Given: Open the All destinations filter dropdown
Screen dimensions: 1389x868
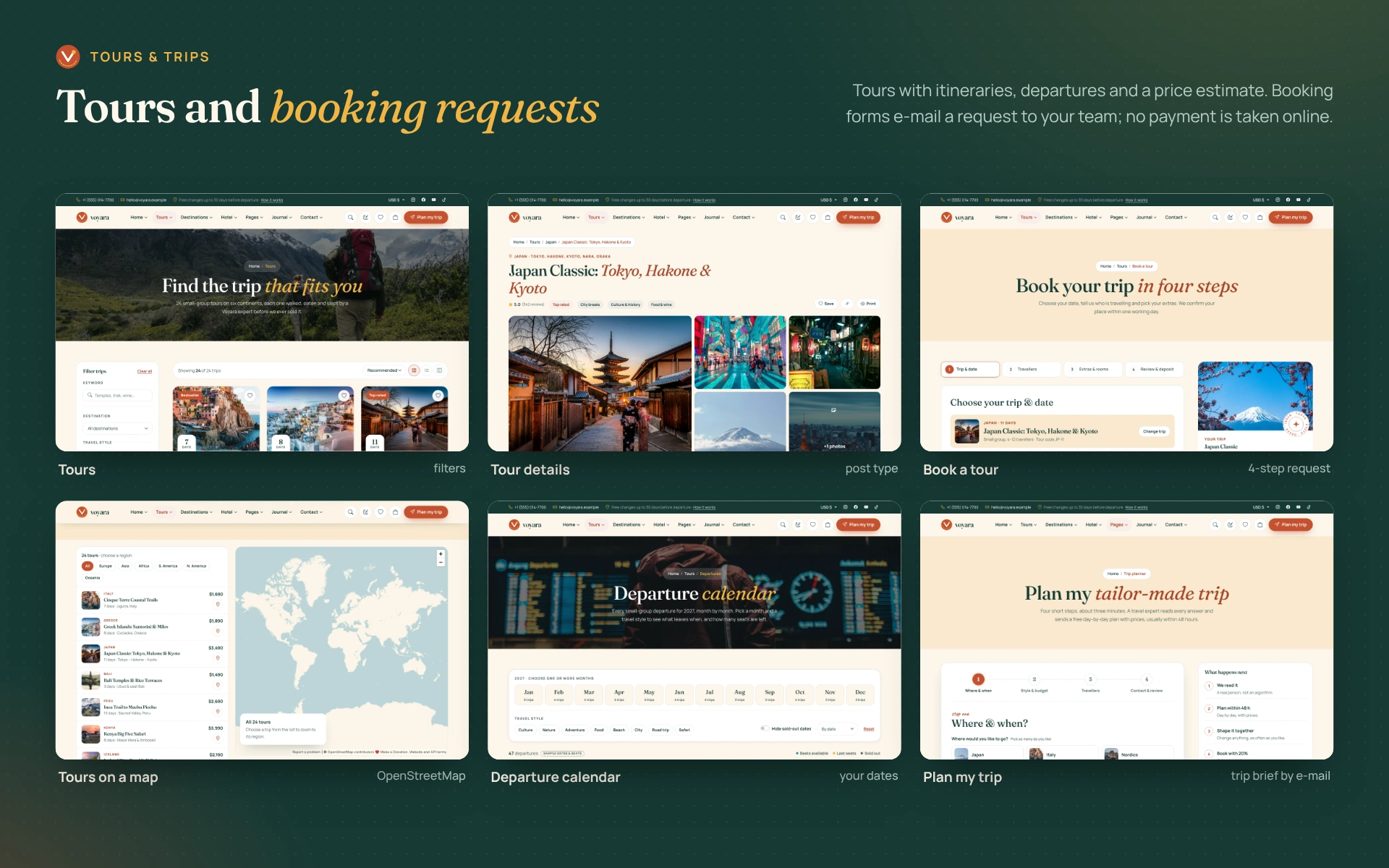Looking at the screenshot, I should pos(118,428).
